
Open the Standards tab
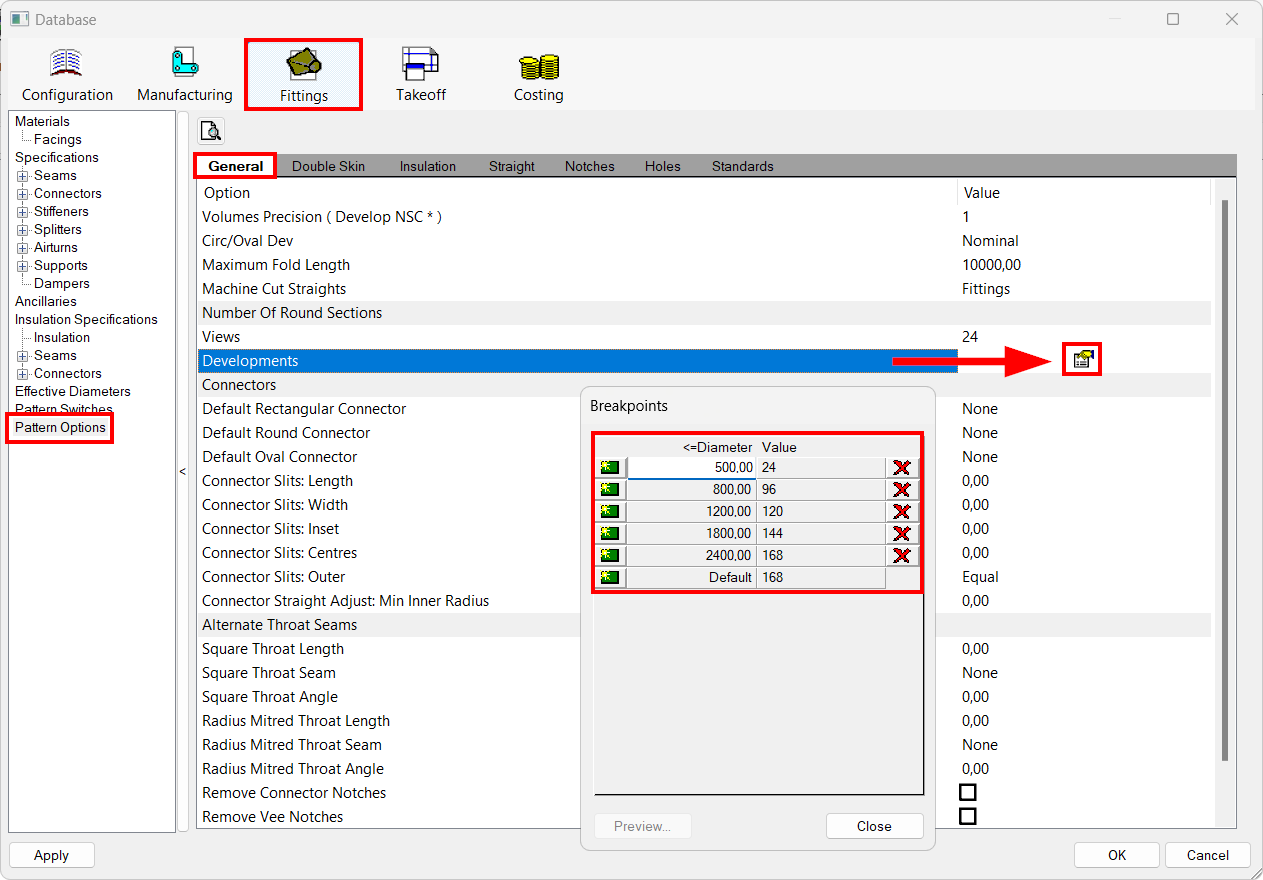742,166
